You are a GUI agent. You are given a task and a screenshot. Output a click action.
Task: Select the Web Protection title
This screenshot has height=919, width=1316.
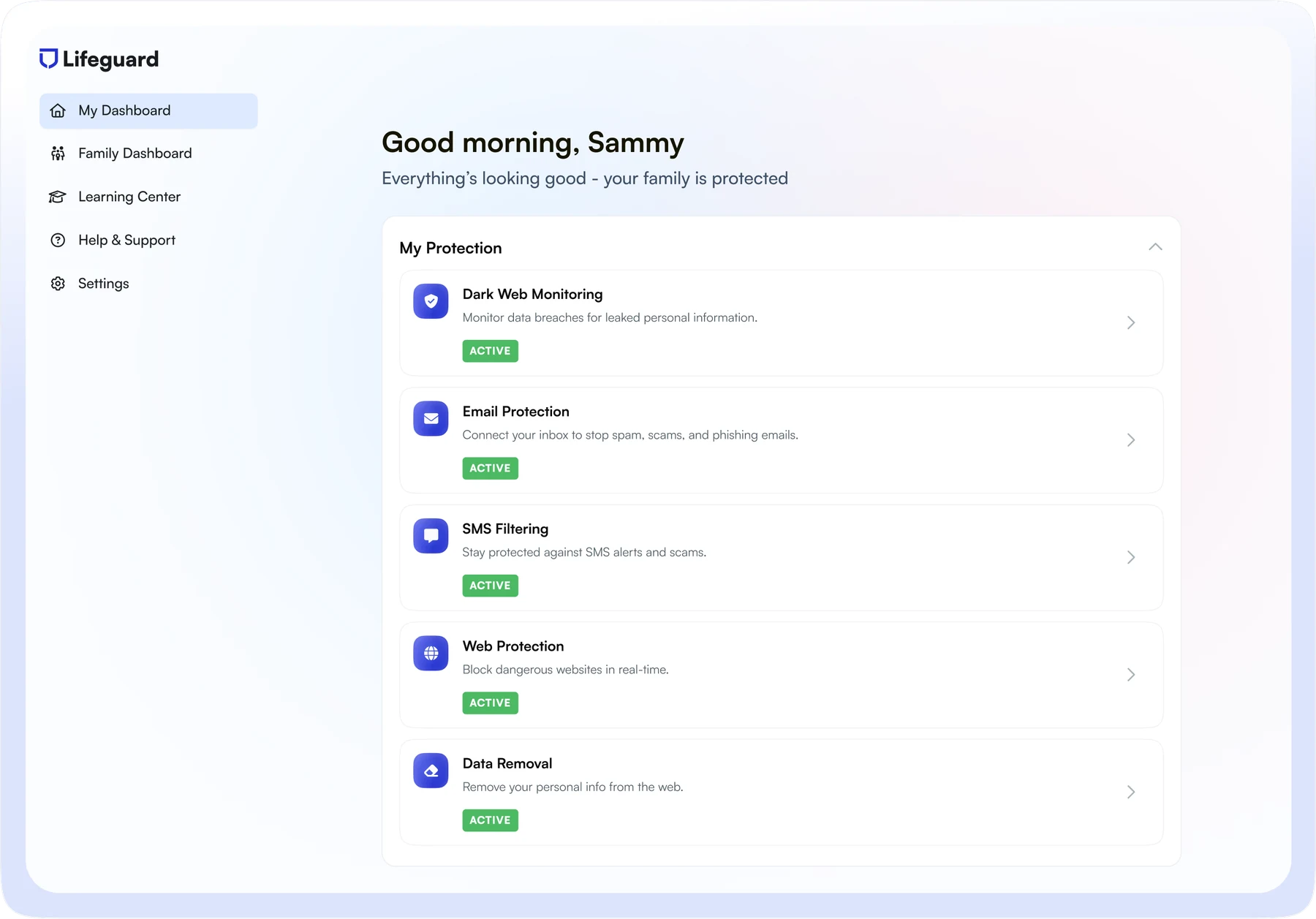pyautogui.click(x=513, y=646)
